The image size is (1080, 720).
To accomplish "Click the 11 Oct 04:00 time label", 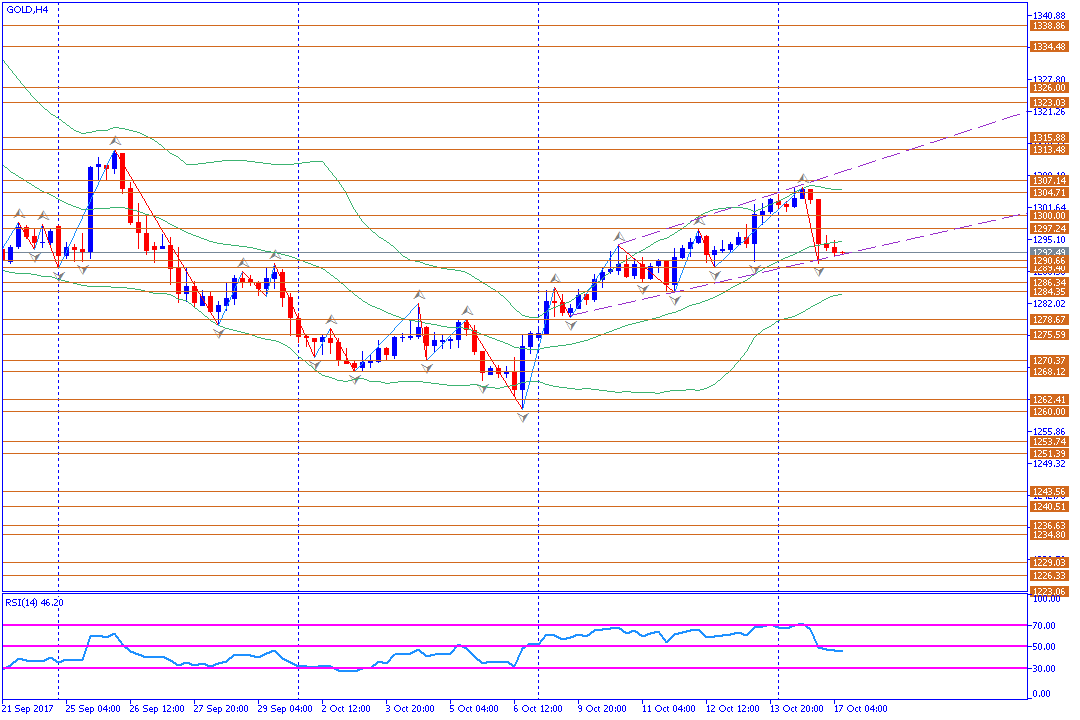I will pos(669,708).
